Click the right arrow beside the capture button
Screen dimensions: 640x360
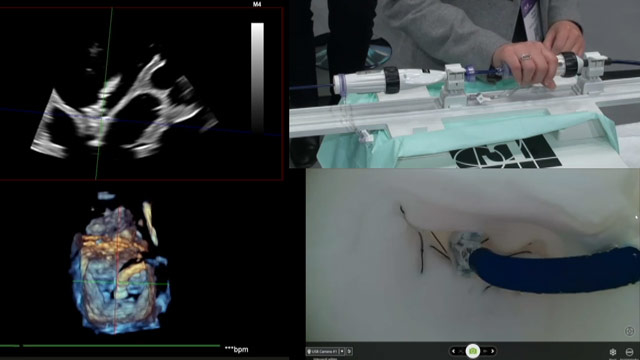[x=492, y=351]
